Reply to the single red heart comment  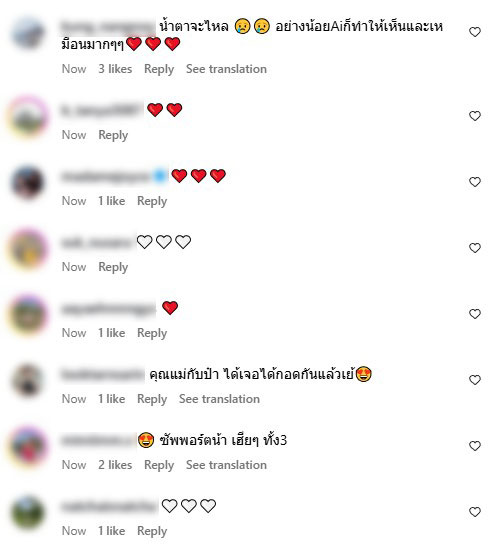click(x=152, y=333)
